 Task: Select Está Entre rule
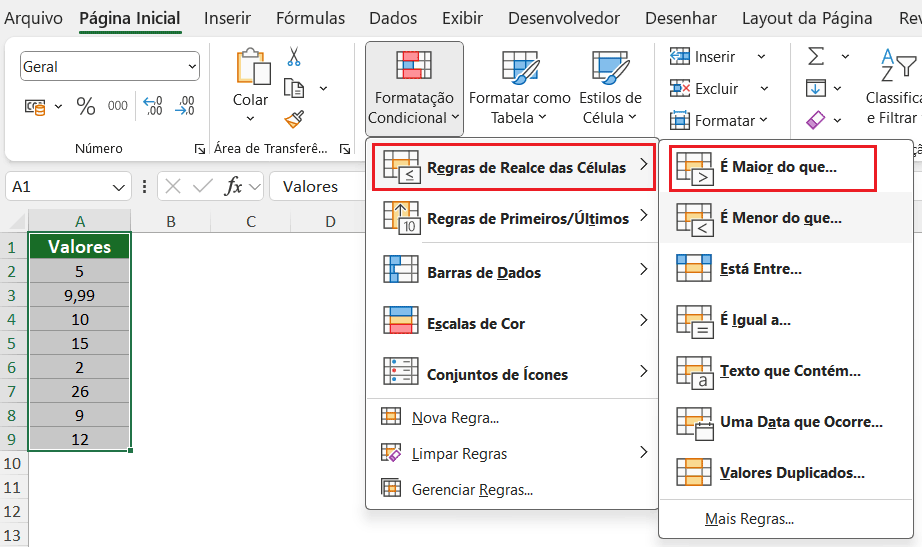click(x=786, y=269)
